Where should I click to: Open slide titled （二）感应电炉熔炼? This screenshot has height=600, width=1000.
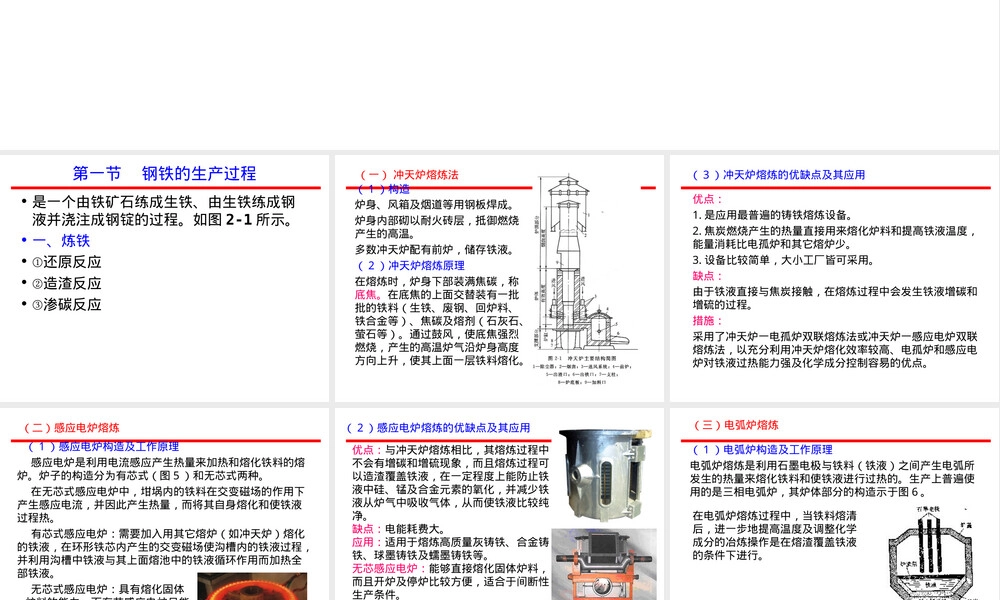[x=165, y=504]
